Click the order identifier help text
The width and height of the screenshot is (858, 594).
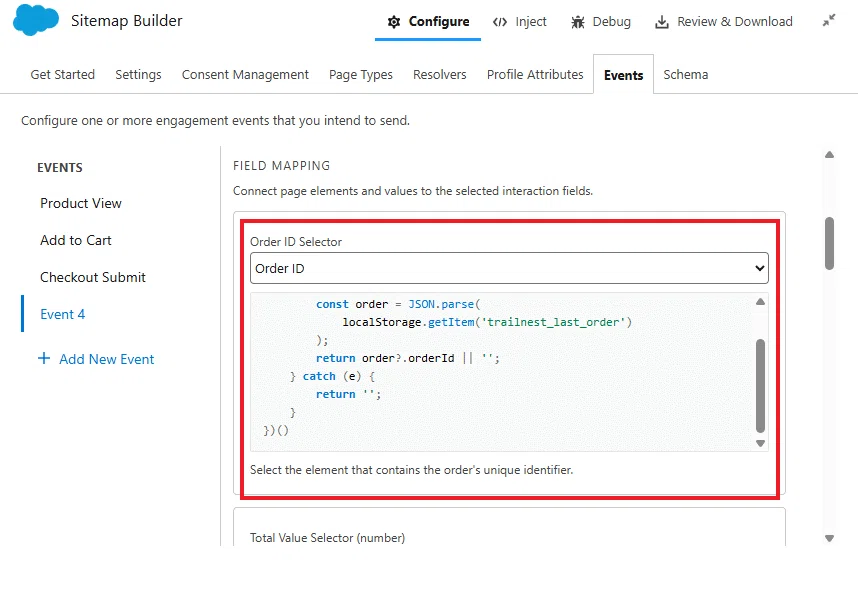click(x=411, y=470)
